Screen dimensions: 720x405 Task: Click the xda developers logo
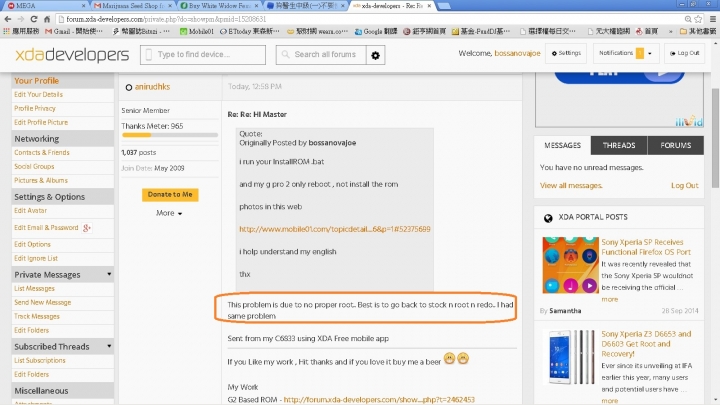point(72,55)
